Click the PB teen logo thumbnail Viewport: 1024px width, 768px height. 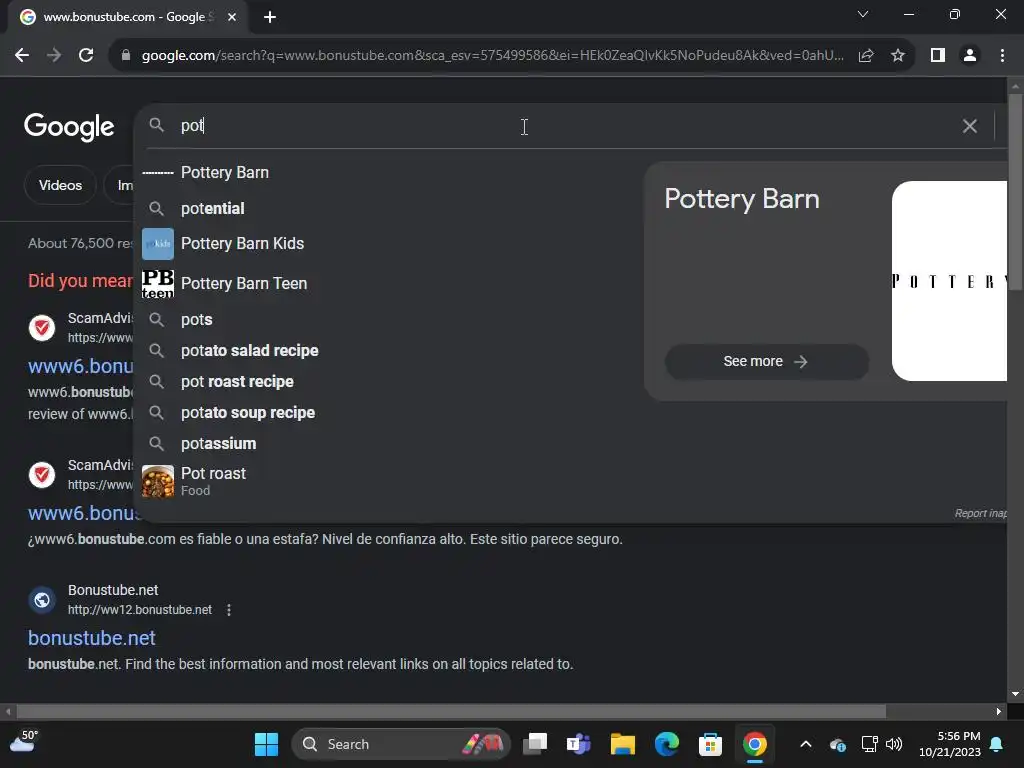click(158, 283)
